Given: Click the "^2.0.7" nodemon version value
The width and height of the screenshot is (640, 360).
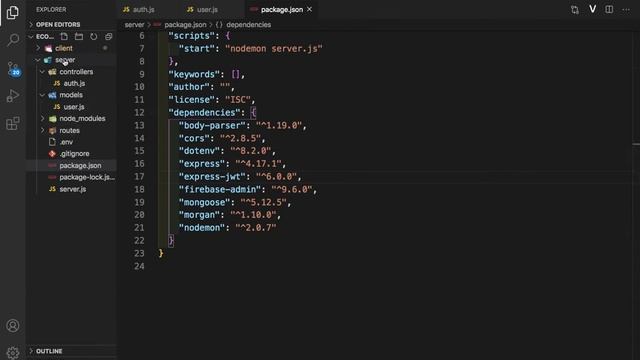Looking at the screenshot, I should point(256,228).
